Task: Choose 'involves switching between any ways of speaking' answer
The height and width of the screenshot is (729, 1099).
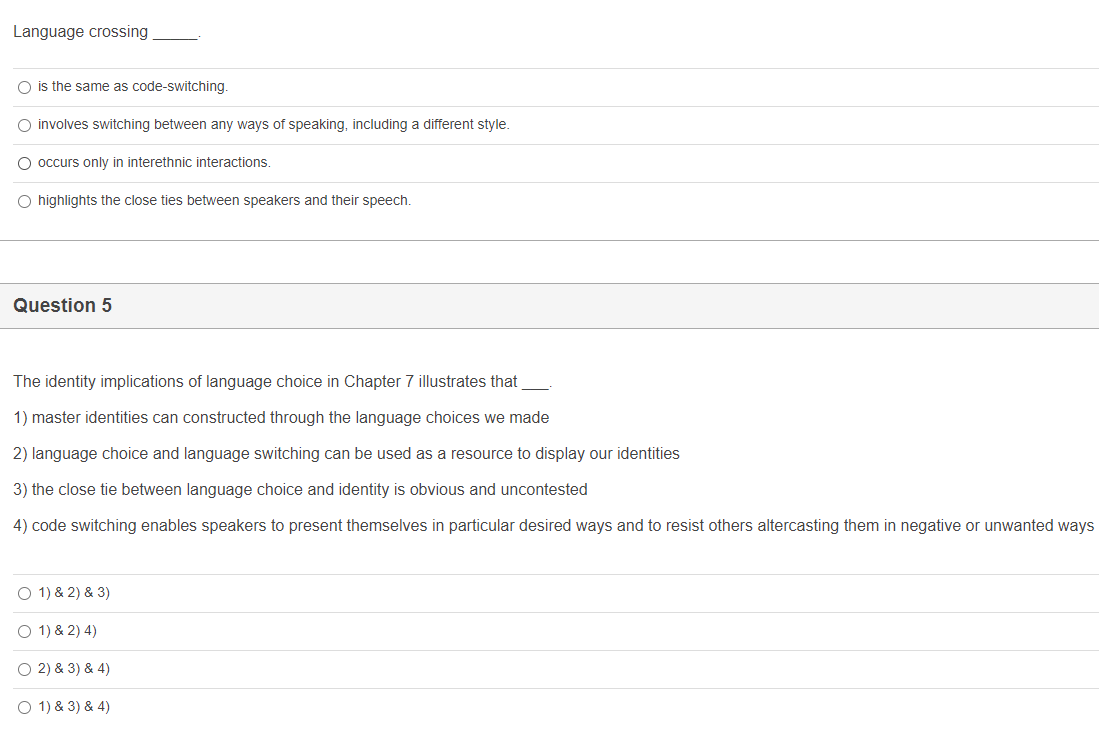Action: [24, 124]
